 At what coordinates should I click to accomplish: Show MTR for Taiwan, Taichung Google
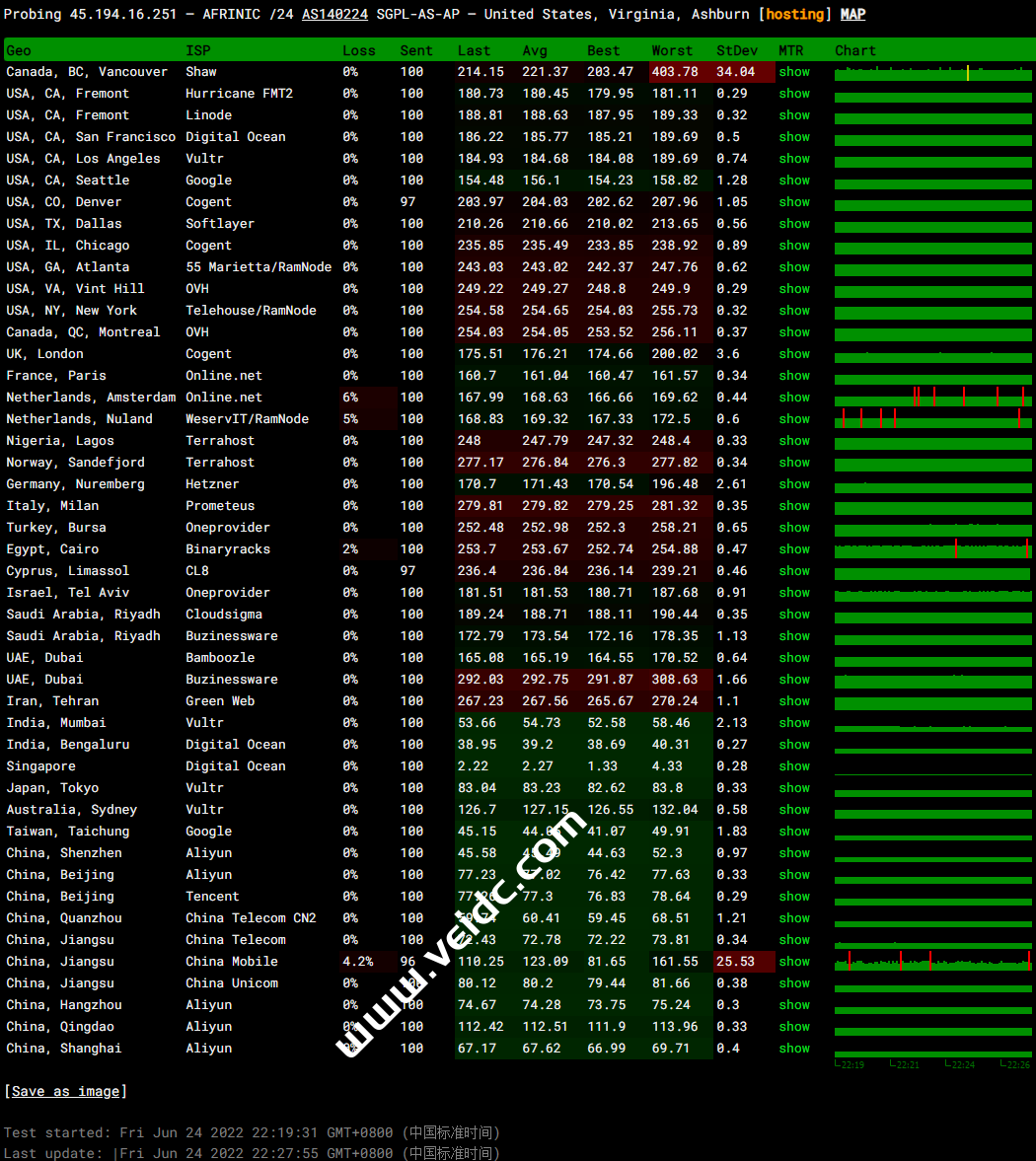coord(794,832)
